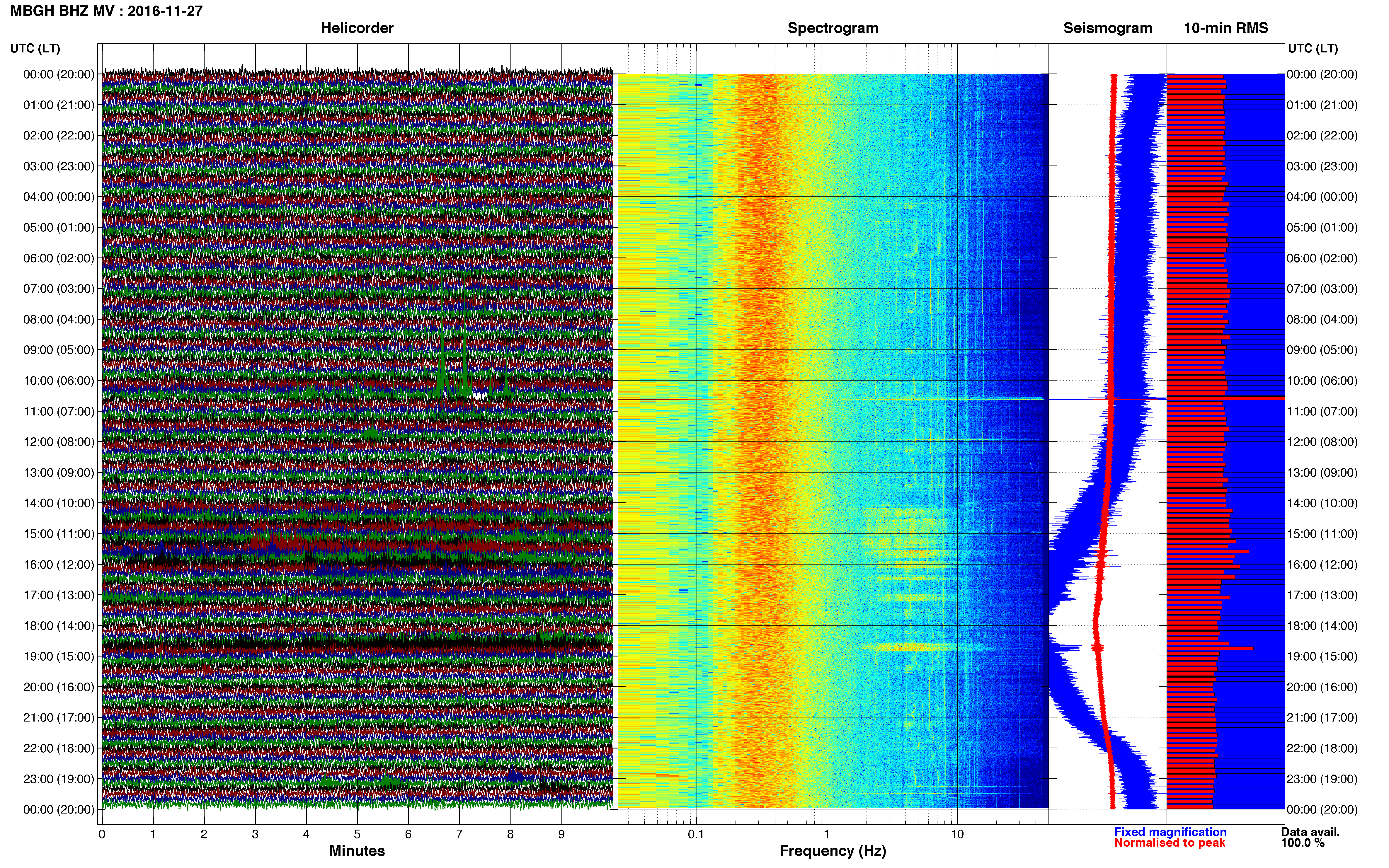
Task: Click right-side time label '23:00 (19:00)'
Action: point(1322,779)
